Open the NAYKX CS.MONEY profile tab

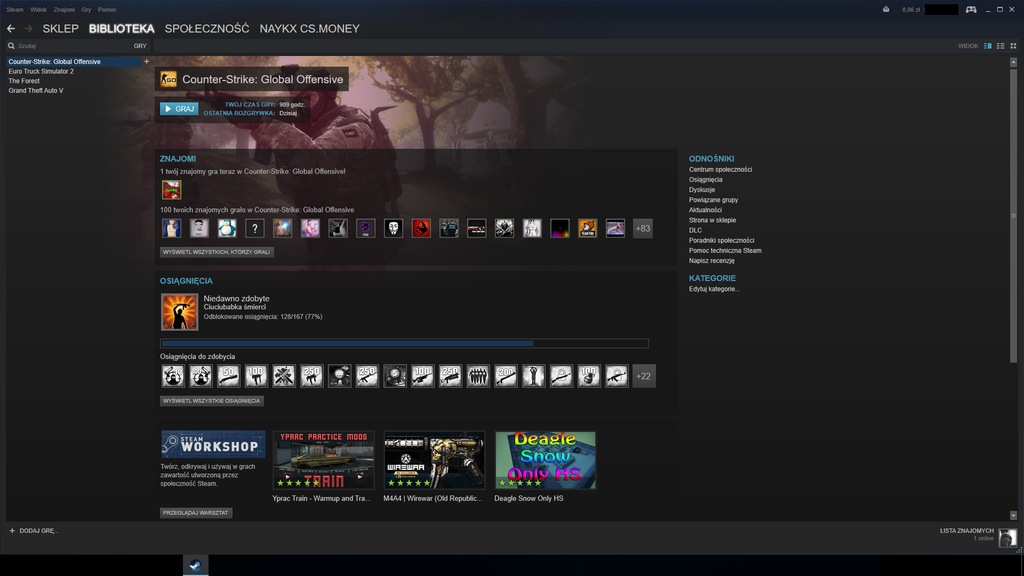[310, 29]
